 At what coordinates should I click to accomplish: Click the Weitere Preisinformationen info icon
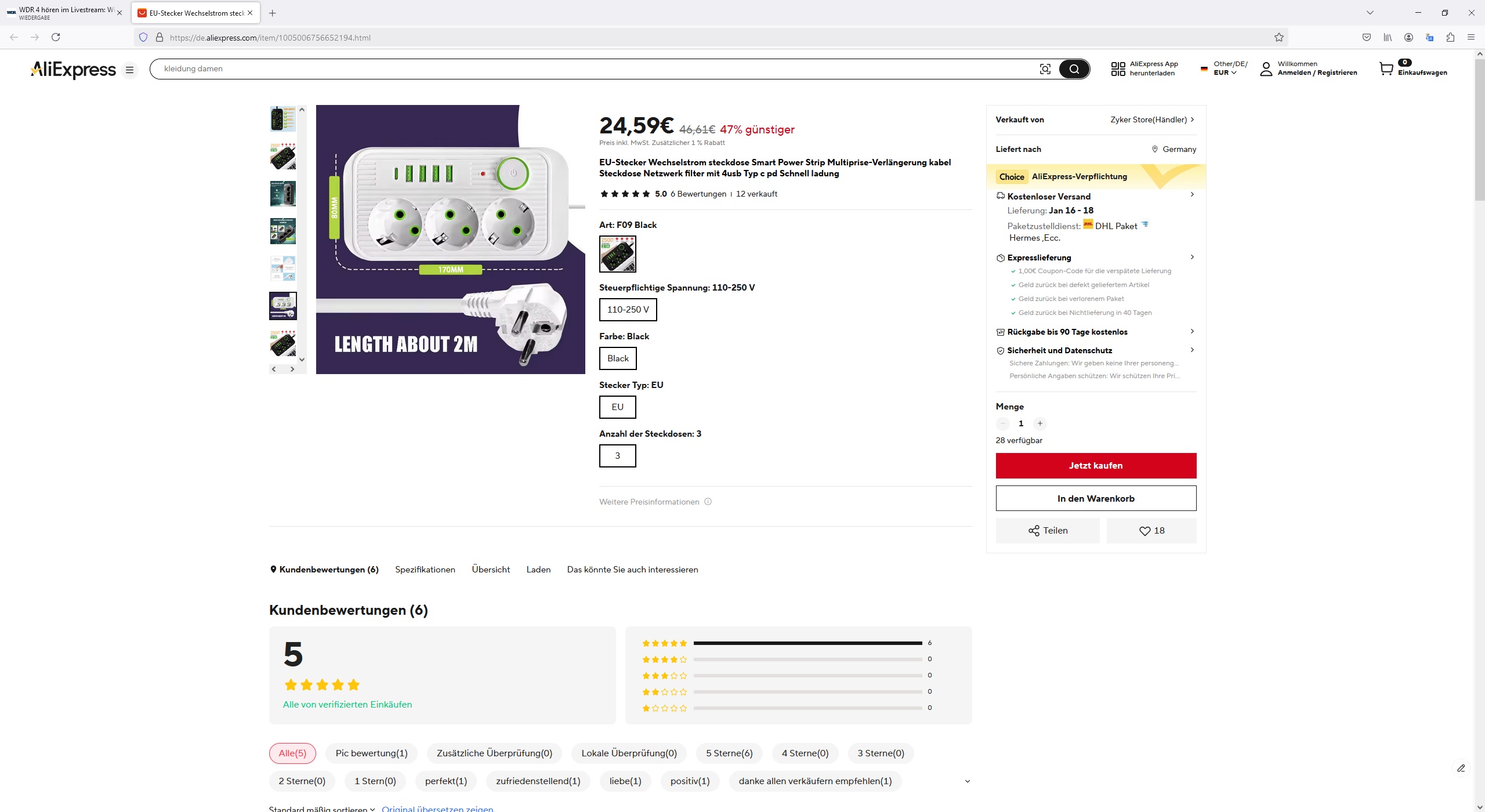(x=708, y=502)
